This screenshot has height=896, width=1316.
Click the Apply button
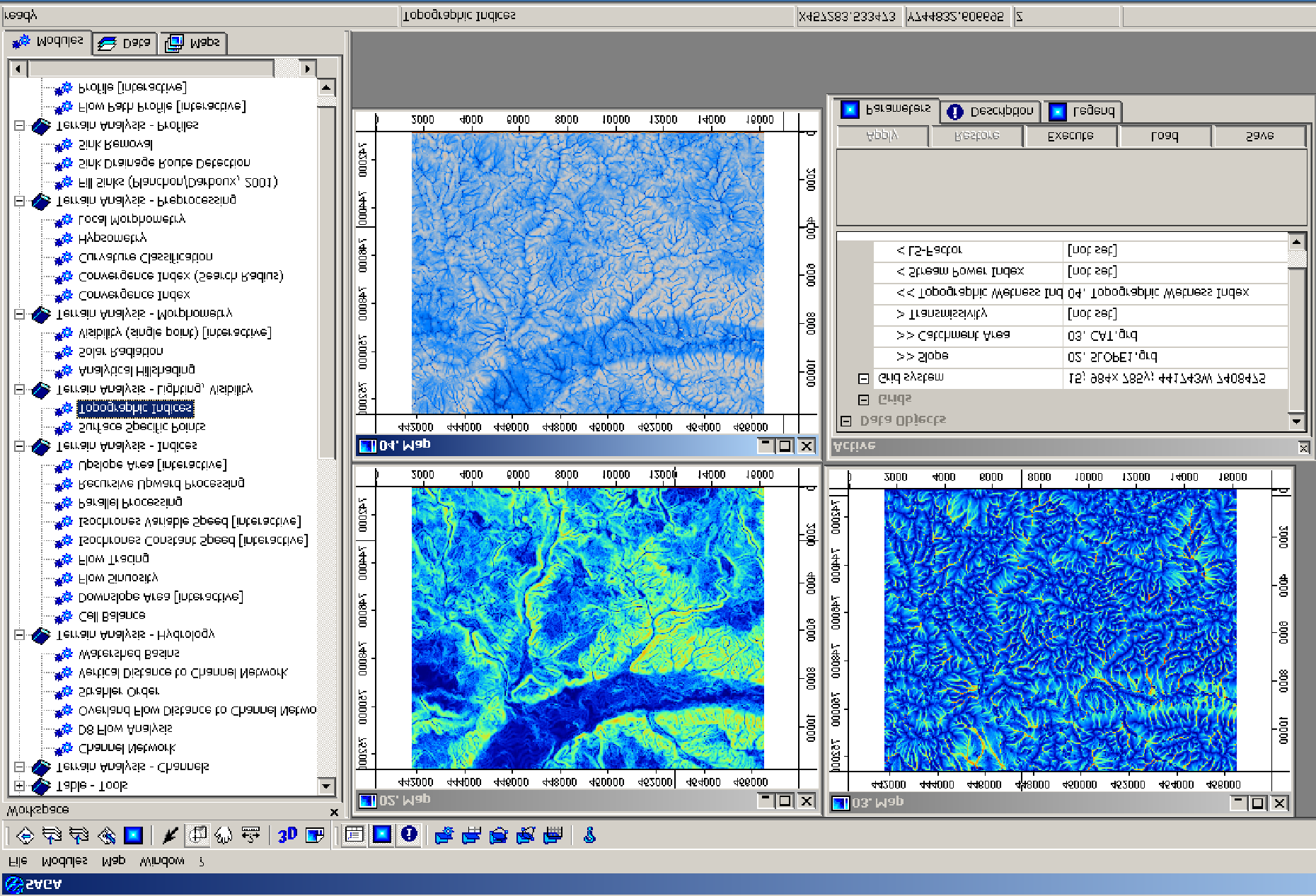[882, 136]
